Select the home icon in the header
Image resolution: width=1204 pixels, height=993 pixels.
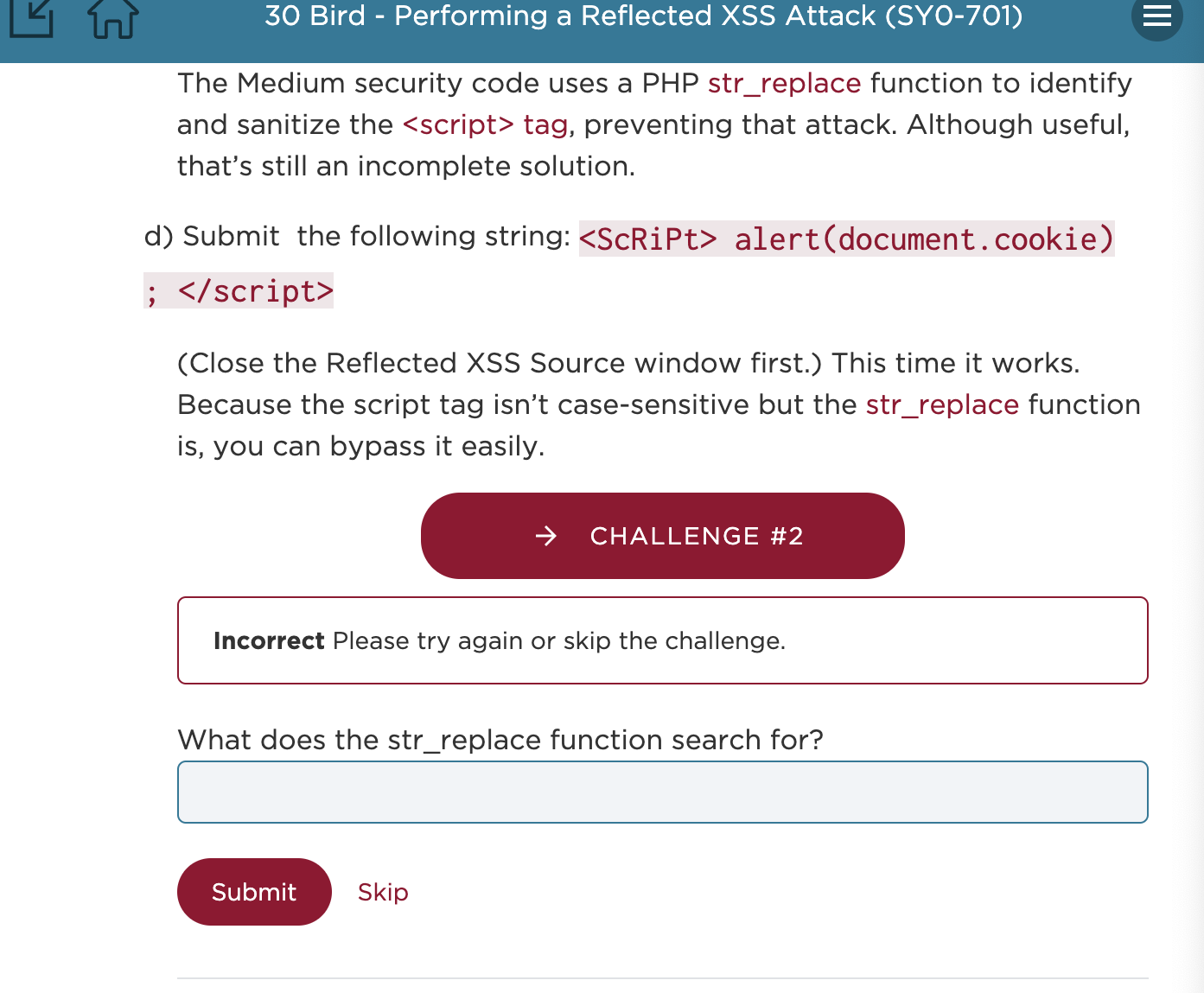[111, 17]
